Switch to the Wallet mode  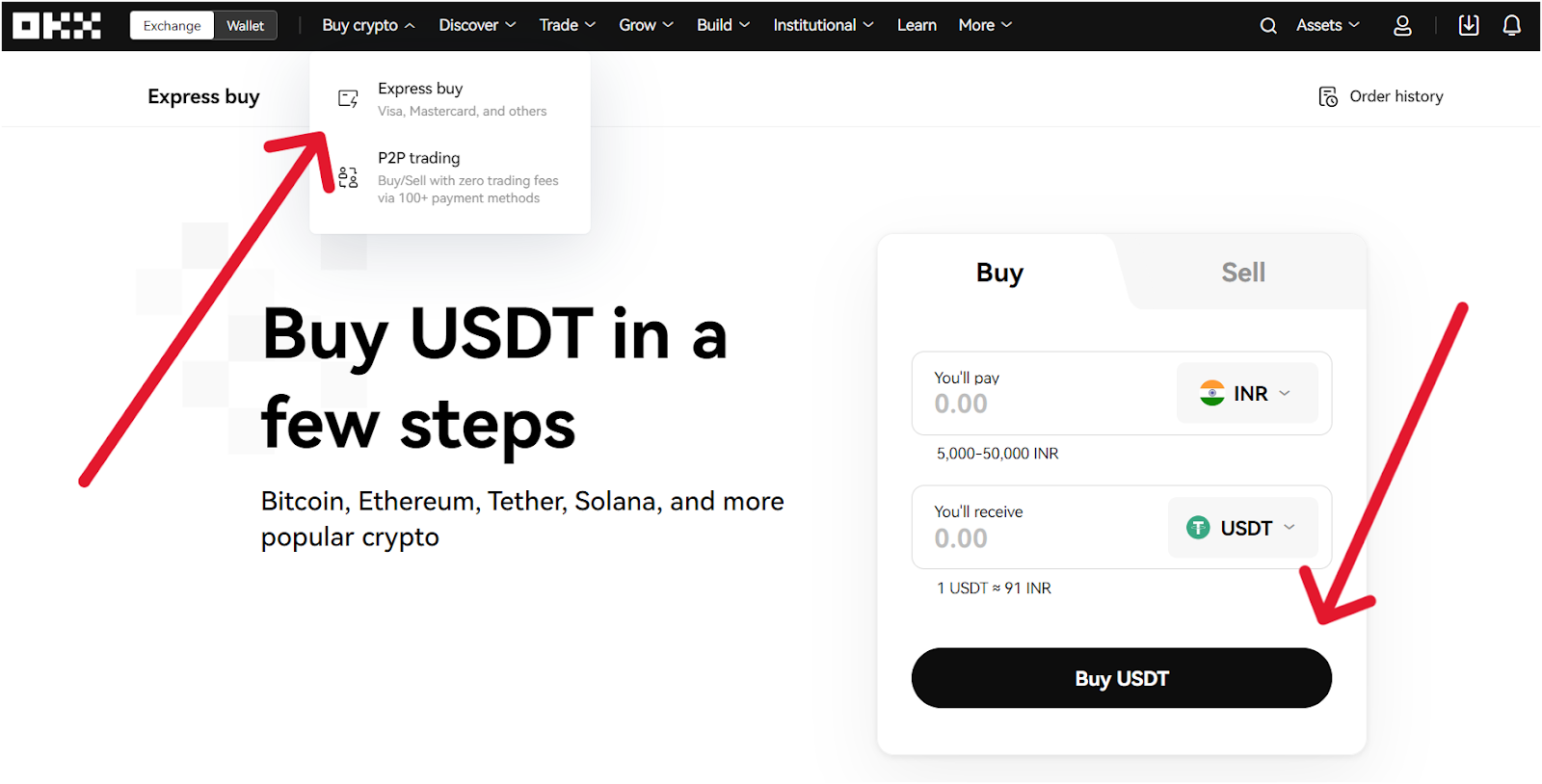tap(244, 25)
